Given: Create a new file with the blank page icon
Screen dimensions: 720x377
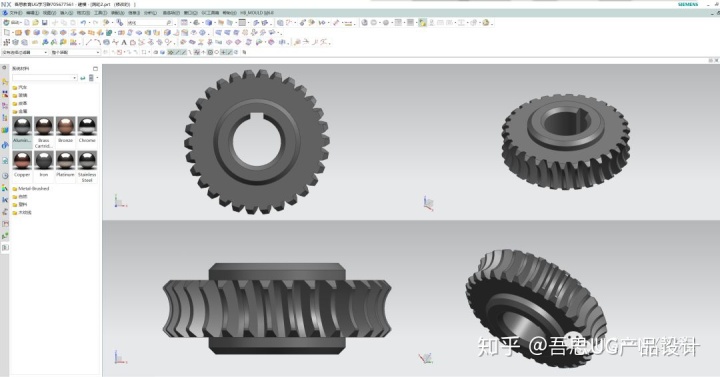Looking at the screenshot, I should [27, 23].
